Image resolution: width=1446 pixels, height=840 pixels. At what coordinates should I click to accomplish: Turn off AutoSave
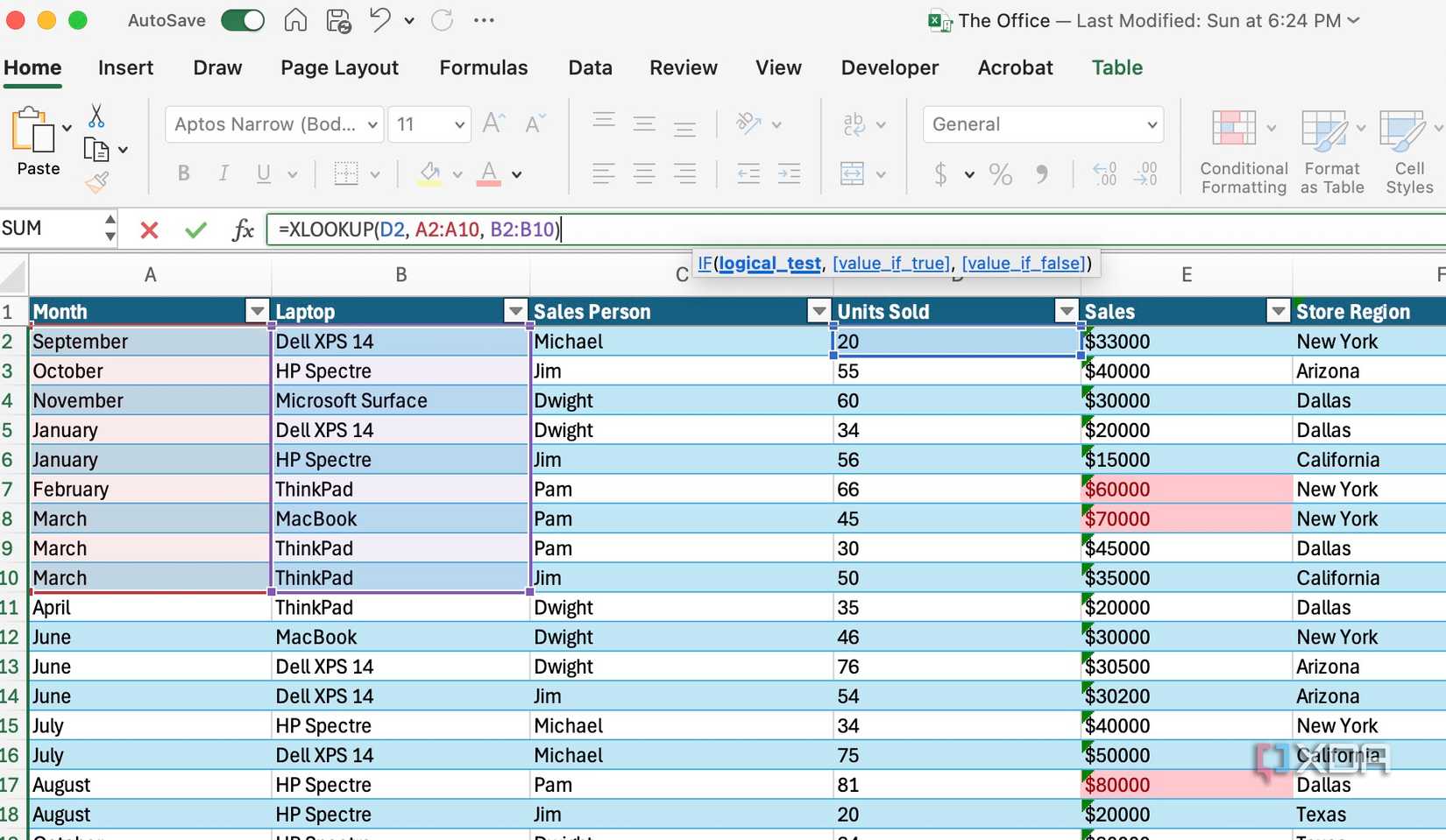tap(243, 19)
